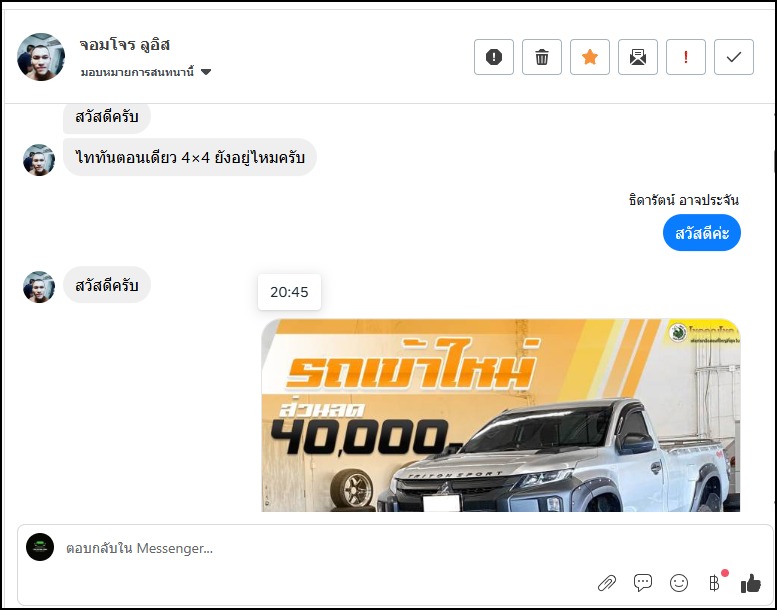Open จอมโจร ลูอิส profile picture in header
This screenshot has width=777, height=610.
[x=41, y=57]
